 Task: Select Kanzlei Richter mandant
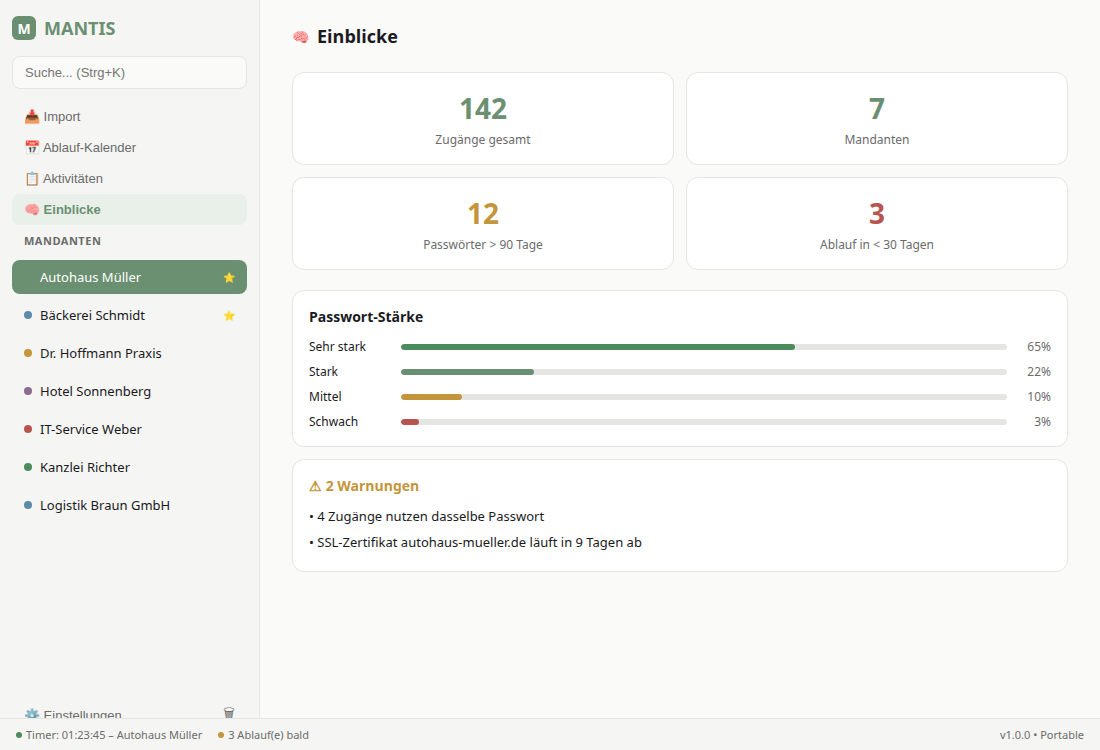[85, 468]
